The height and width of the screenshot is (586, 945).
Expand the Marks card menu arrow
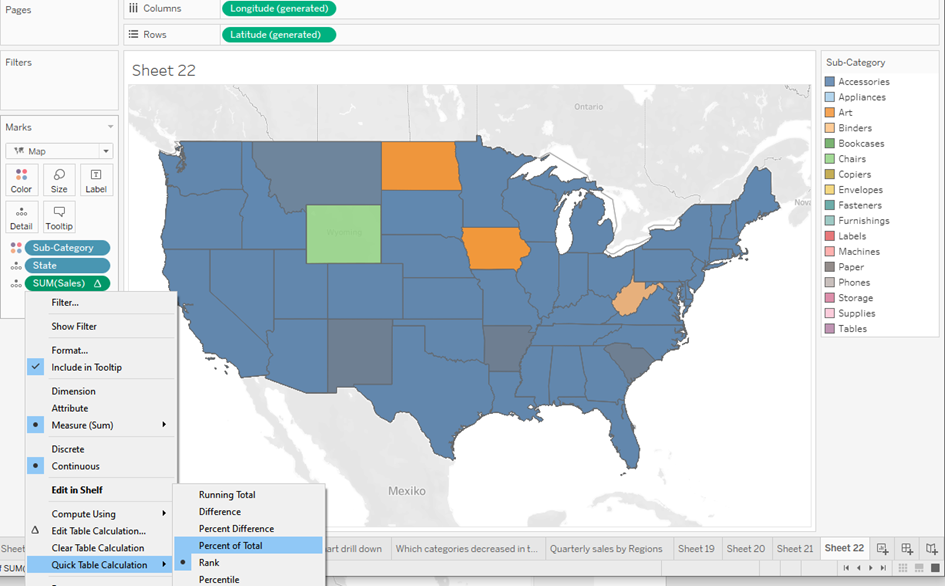coord(110,127)
